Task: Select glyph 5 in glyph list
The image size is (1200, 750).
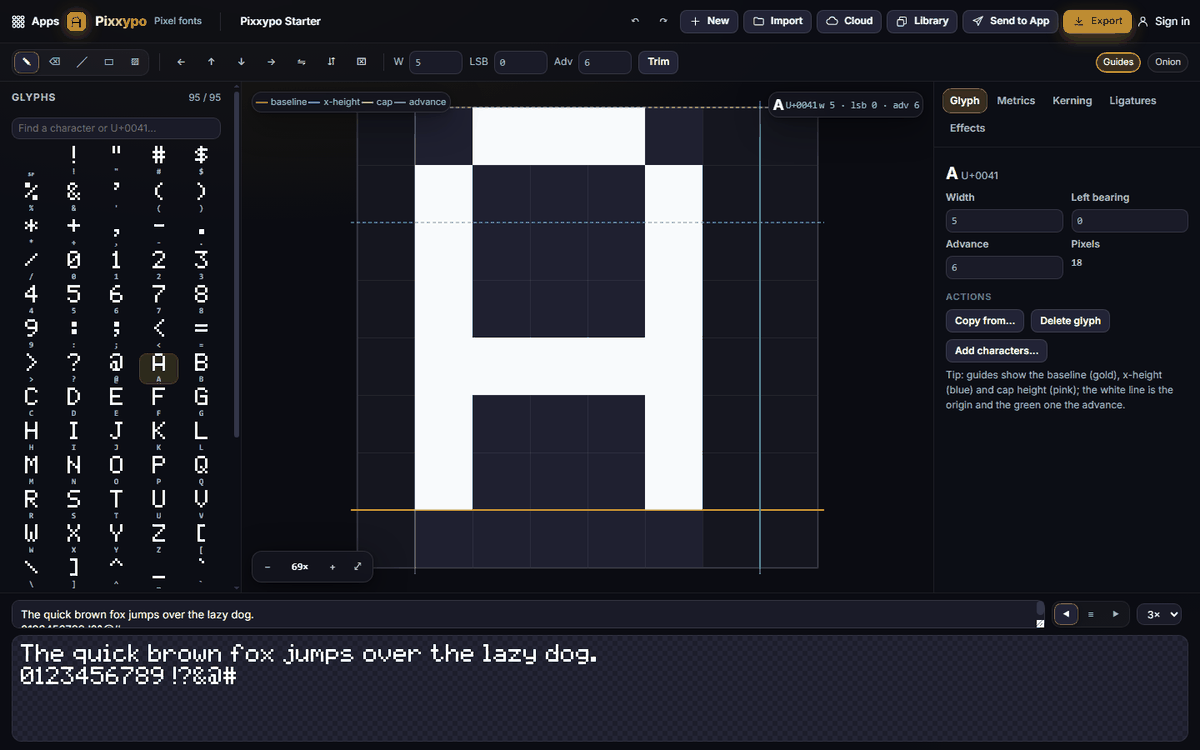Action: (x=73, y=298)
